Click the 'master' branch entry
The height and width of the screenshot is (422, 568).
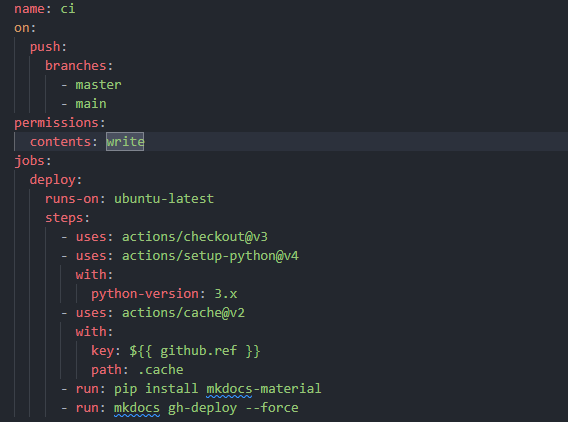[x=99, y=85]
